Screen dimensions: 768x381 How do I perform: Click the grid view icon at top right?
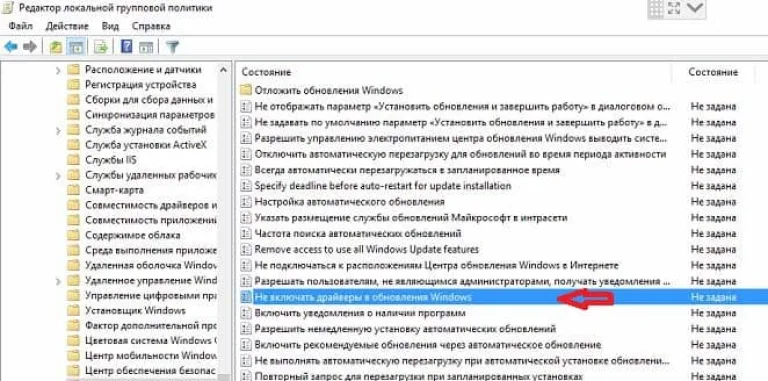[656, 9]
